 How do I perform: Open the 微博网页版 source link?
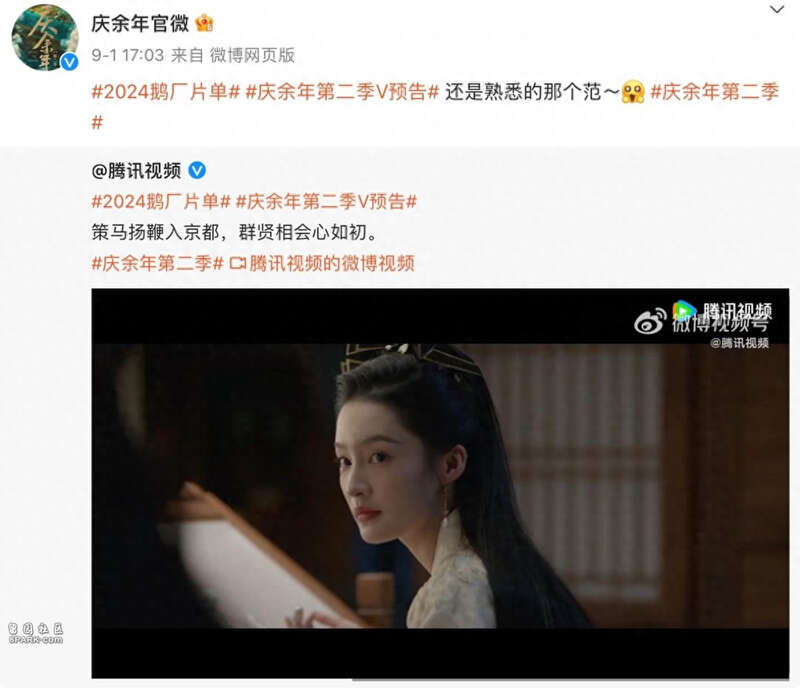click(x=252, y=55)
